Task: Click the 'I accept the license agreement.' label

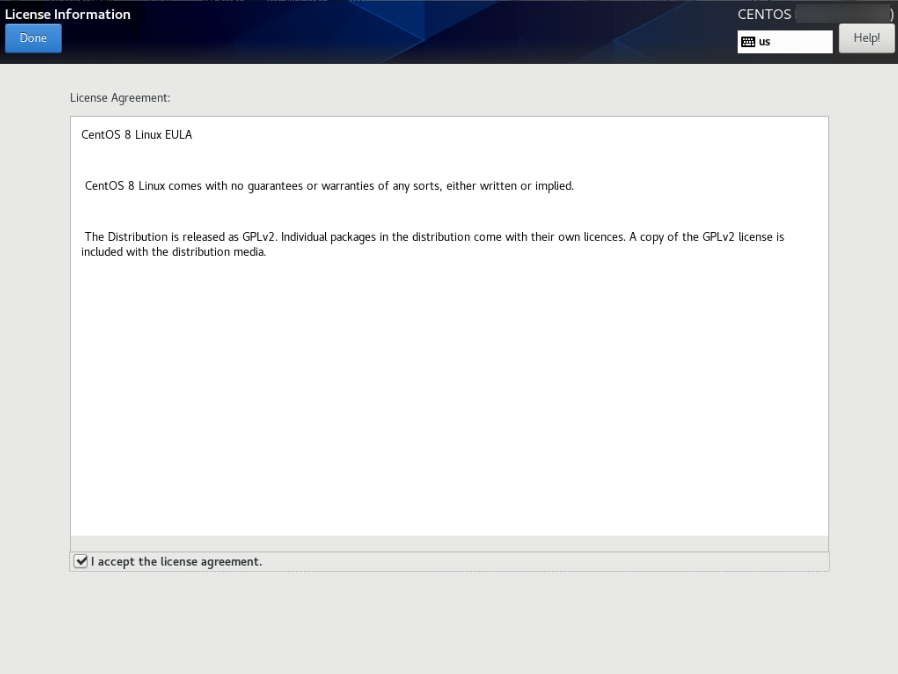Action: tap(176, 562)
